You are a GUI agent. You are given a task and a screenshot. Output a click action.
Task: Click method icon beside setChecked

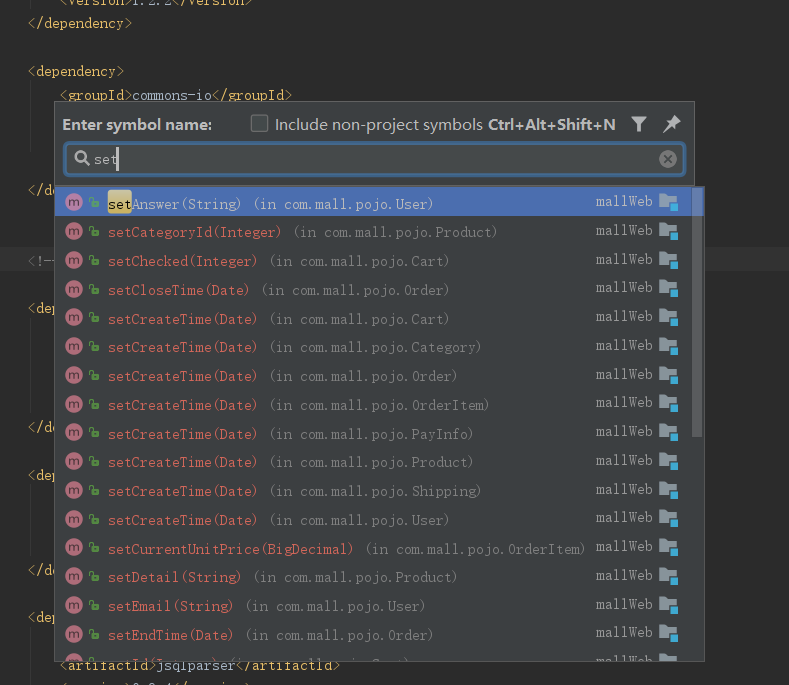tap(74, 260)
